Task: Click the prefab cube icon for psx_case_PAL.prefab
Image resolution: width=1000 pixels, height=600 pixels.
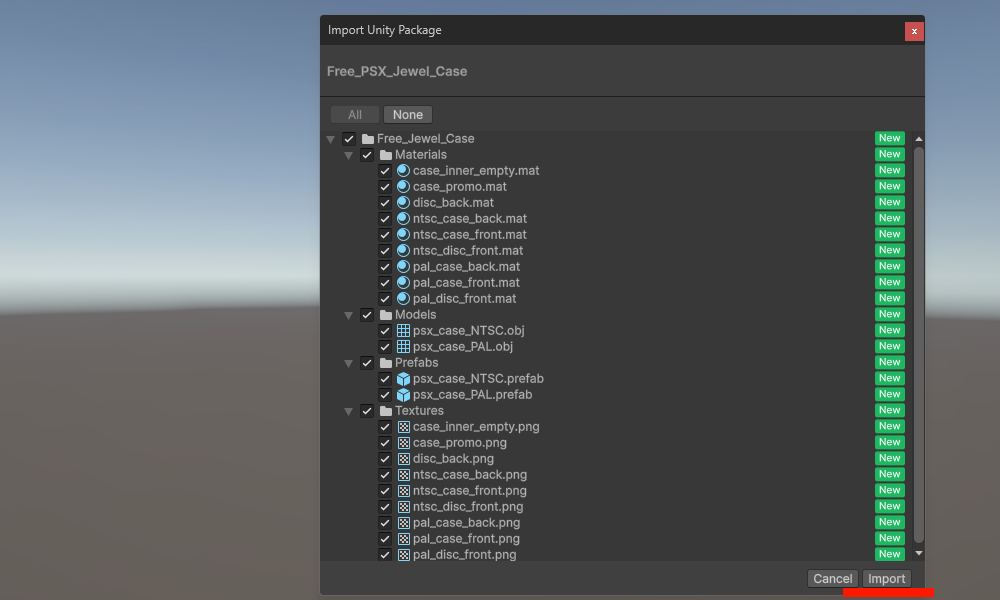Action: click(x=403, y=395)
